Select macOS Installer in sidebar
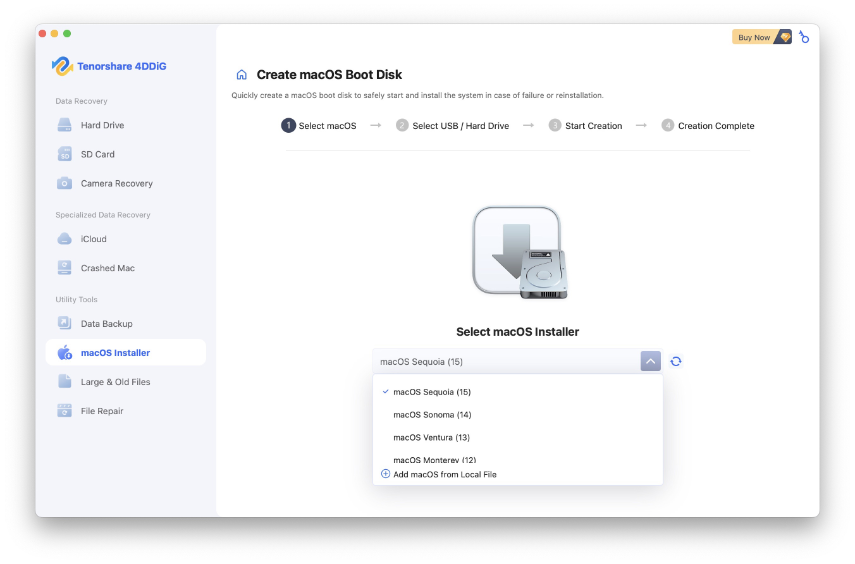 point(125,352)
